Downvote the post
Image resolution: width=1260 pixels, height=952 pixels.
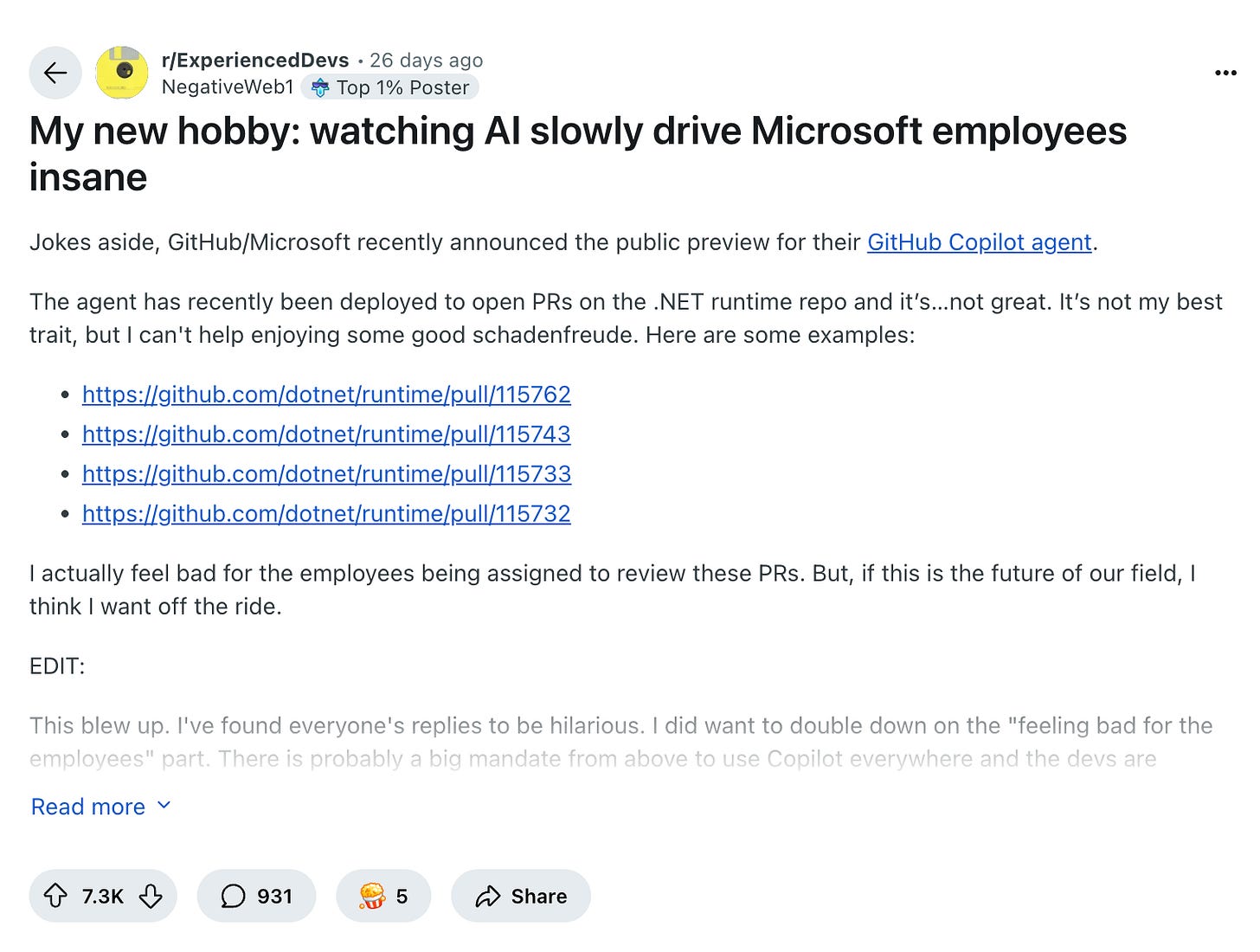151,896
